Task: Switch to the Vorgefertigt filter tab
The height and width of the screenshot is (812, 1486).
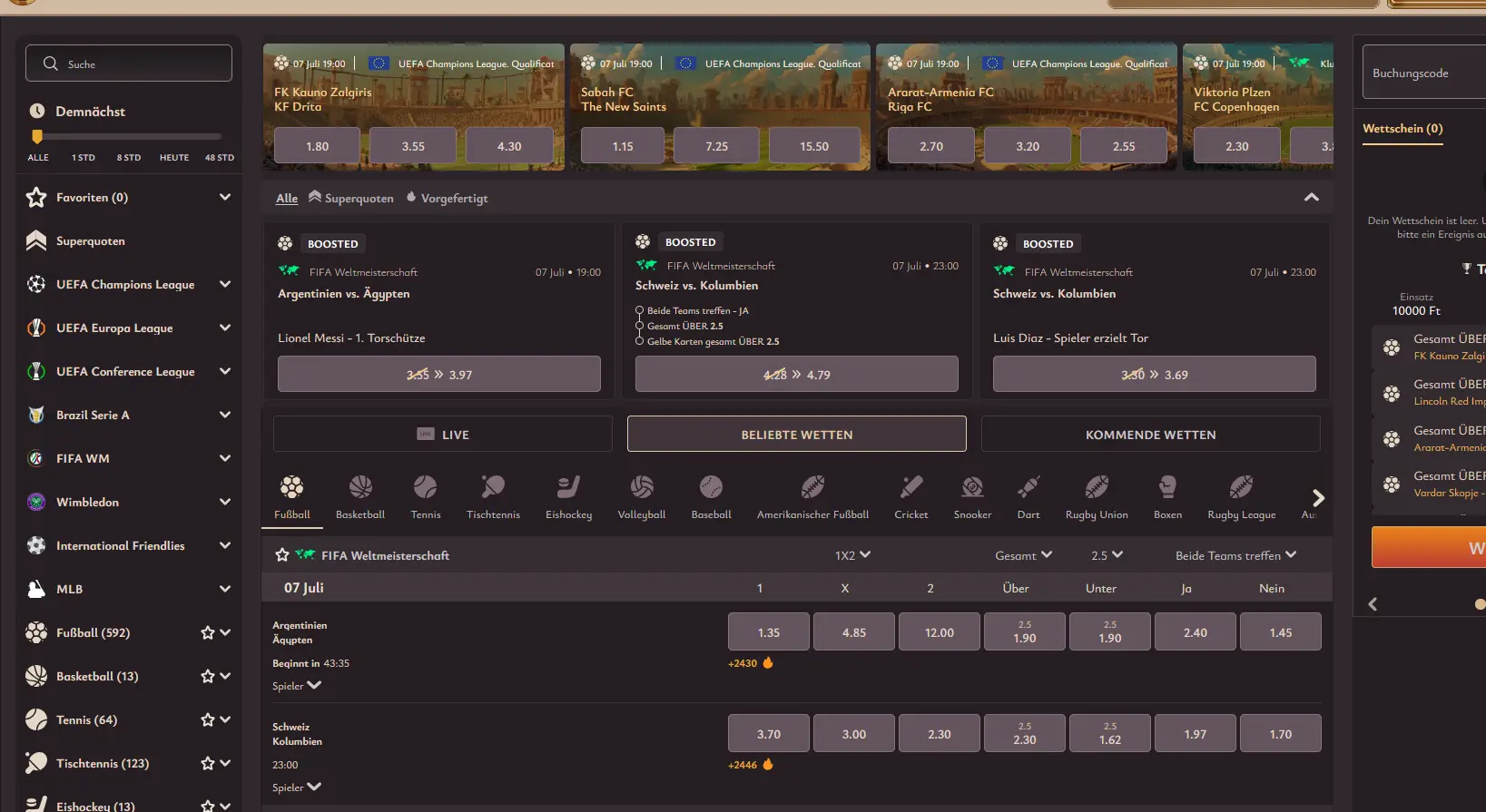Action: (x=447, y=198)
